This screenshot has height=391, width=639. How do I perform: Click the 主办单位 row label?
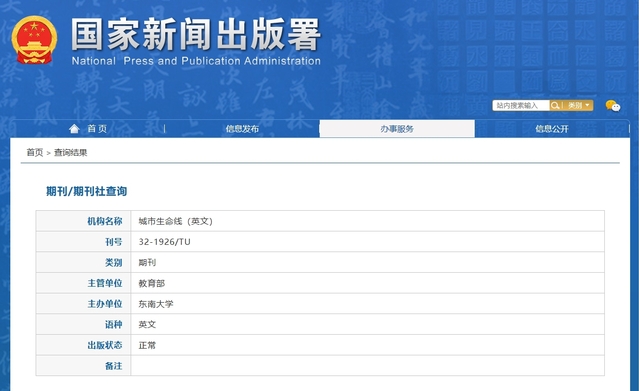click(x=105, y=304)
